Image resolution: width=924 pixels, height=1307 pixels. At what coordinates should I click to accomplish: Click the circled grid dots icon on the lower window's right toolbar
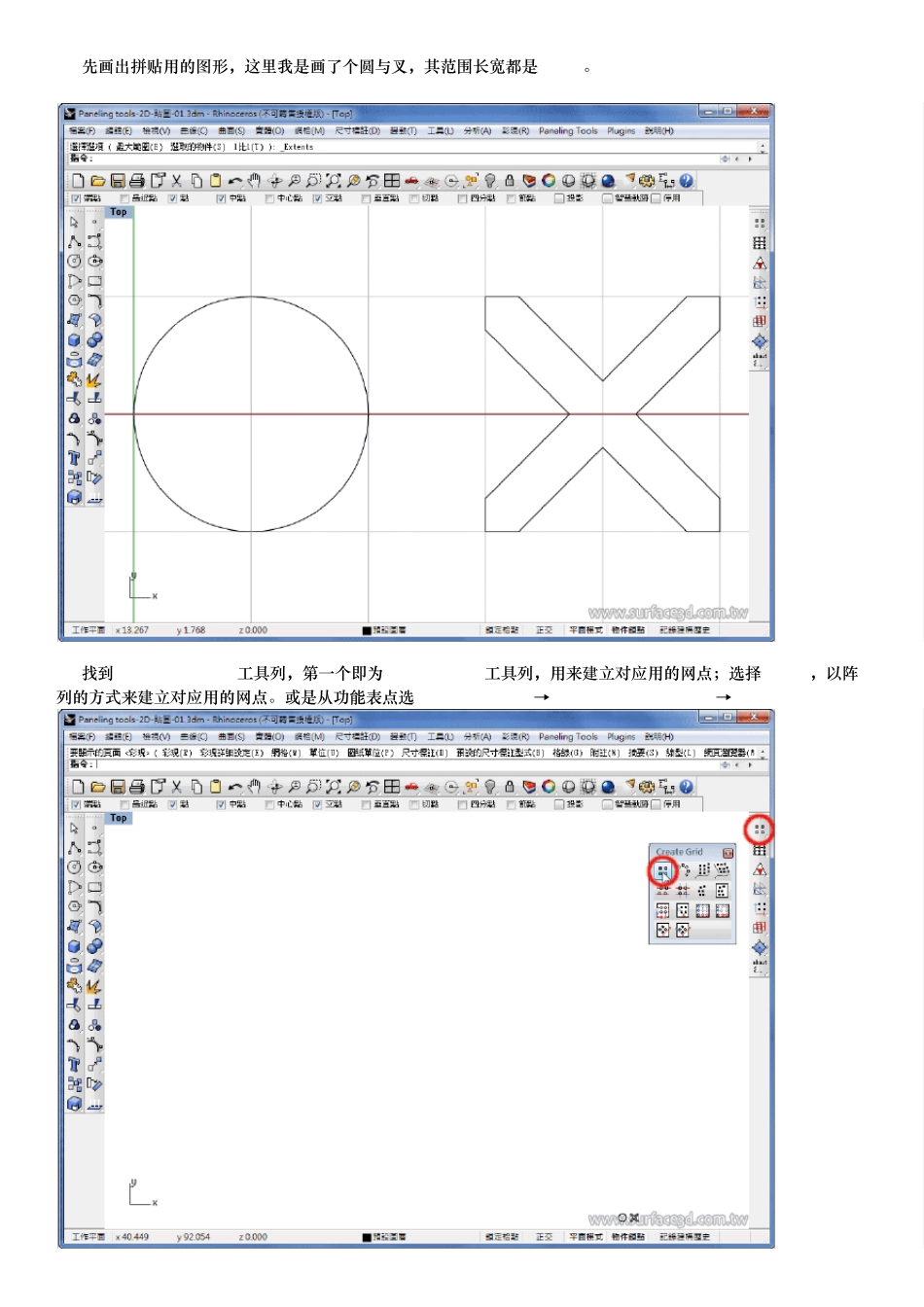pyautogui.click(x=760, y=830)
